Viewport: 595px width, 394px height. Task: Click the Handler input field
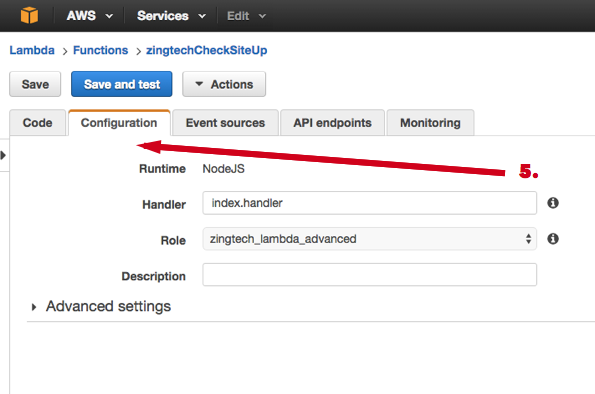(370, 203)
